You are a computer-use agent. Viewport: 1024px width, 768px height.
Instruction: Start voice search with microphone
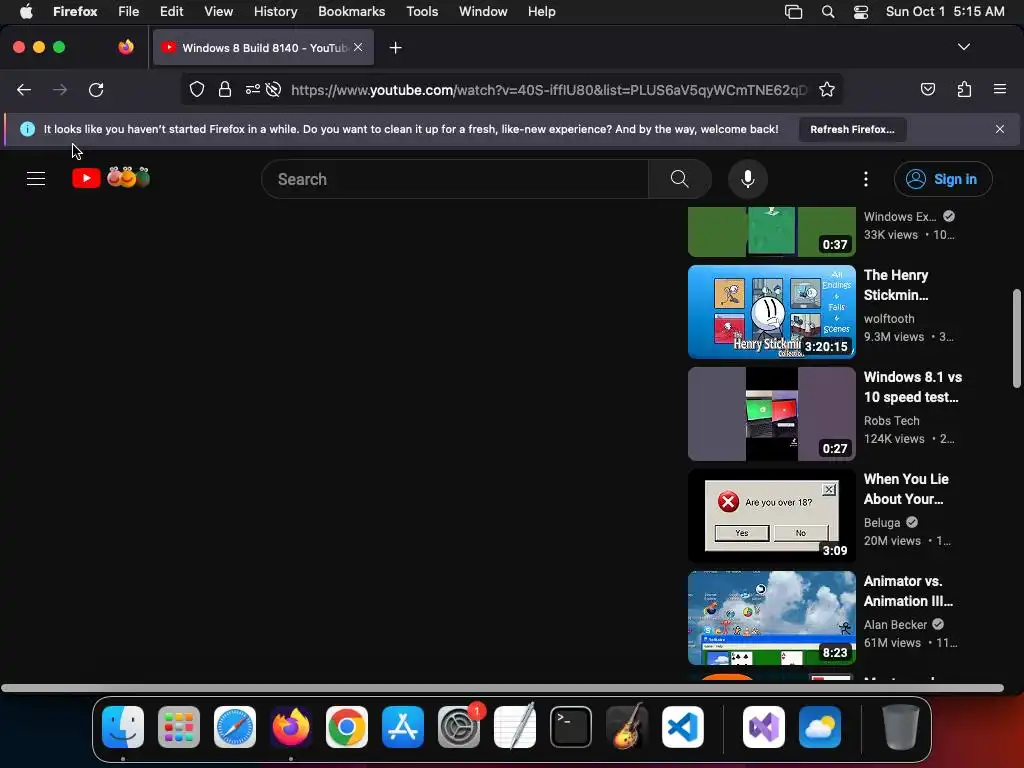point(748,179)
